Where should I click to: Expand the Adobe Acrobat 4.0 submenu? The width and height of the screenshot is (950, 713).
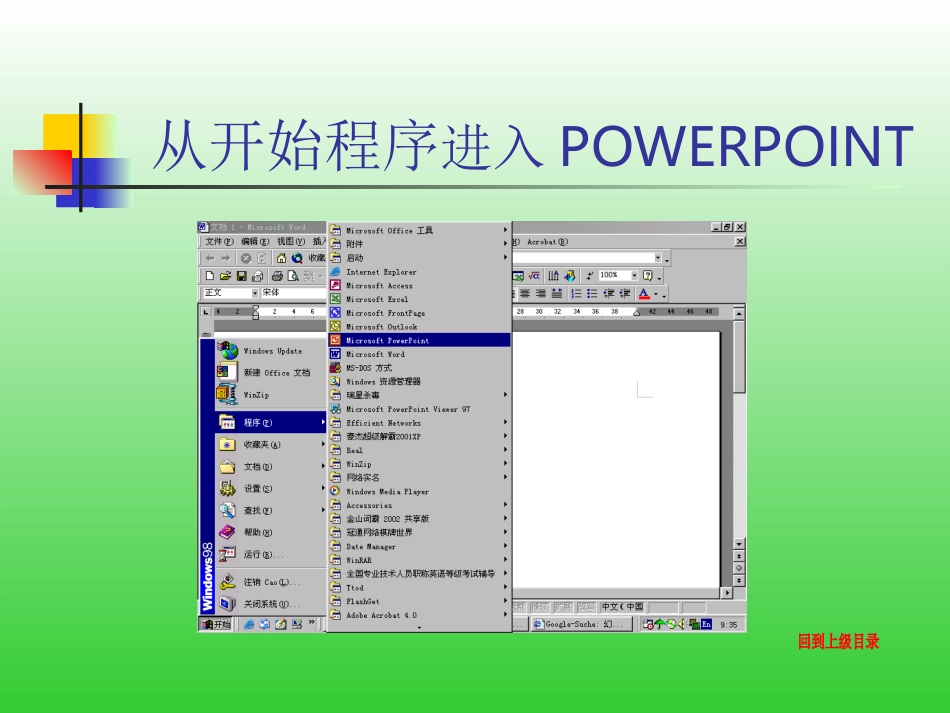coord(419,615)
